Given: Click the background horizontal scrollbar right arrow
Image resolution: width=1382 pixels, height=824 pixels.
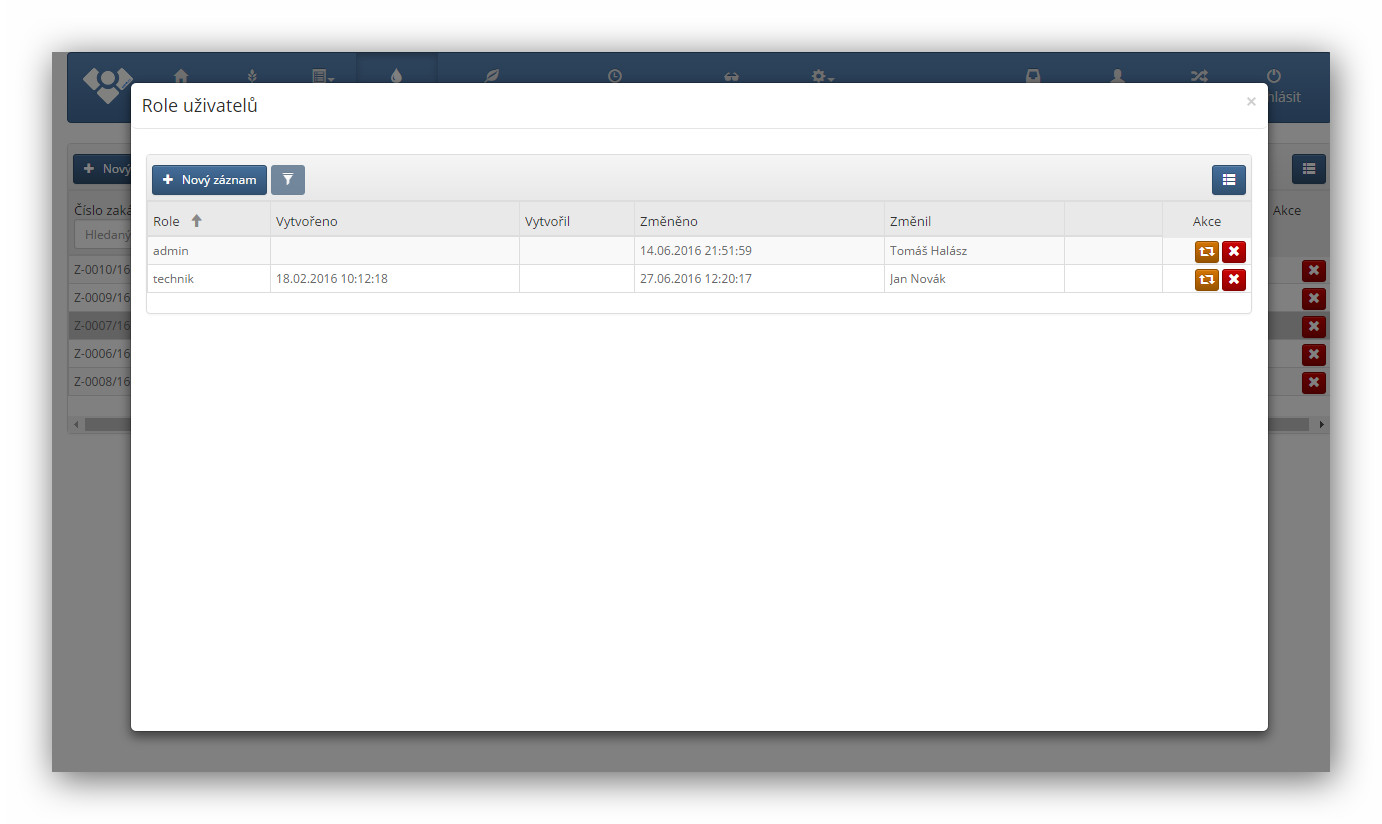Looking at the screenshot, I should [x=1321, y=425].
